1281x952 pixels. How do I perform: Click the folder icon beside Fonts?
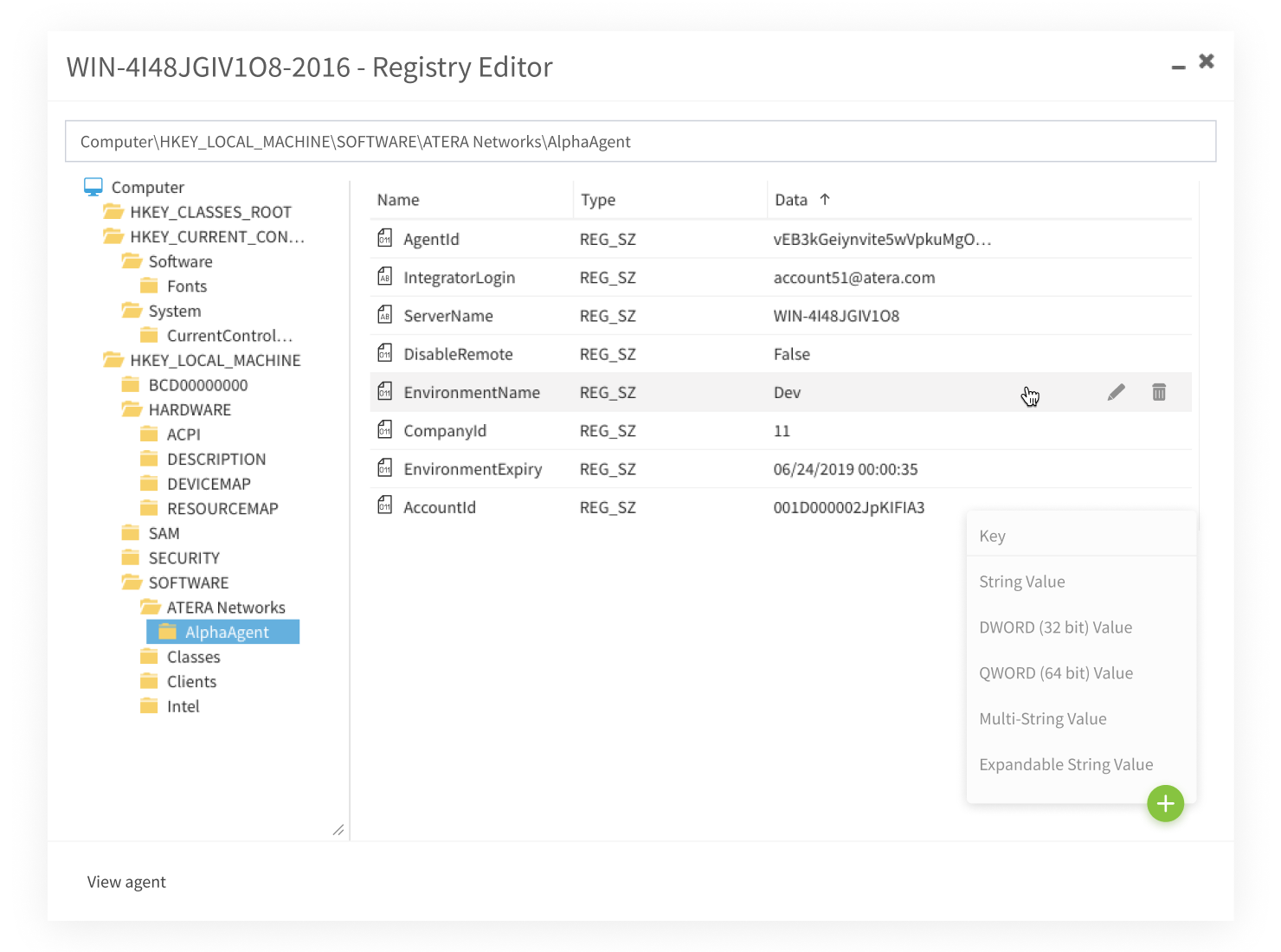[149, 286]
